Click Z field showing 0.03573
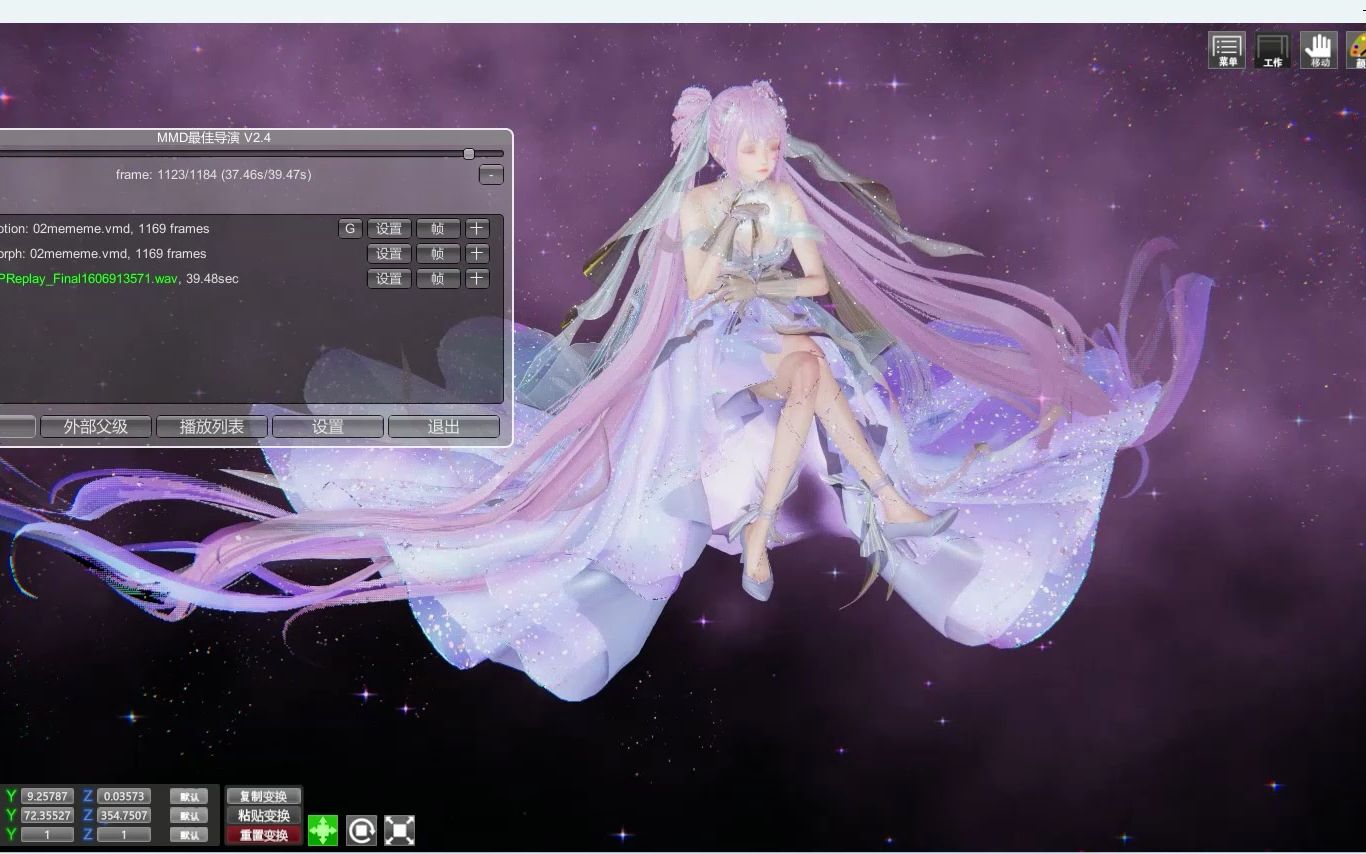 pos(124,796)
